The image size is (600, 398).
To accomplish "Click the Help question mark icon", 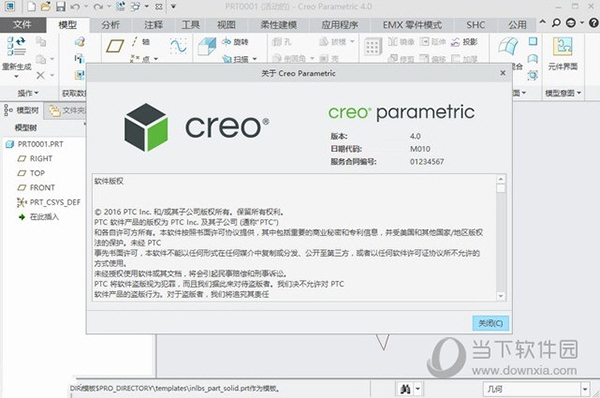I will click(593, 23).
